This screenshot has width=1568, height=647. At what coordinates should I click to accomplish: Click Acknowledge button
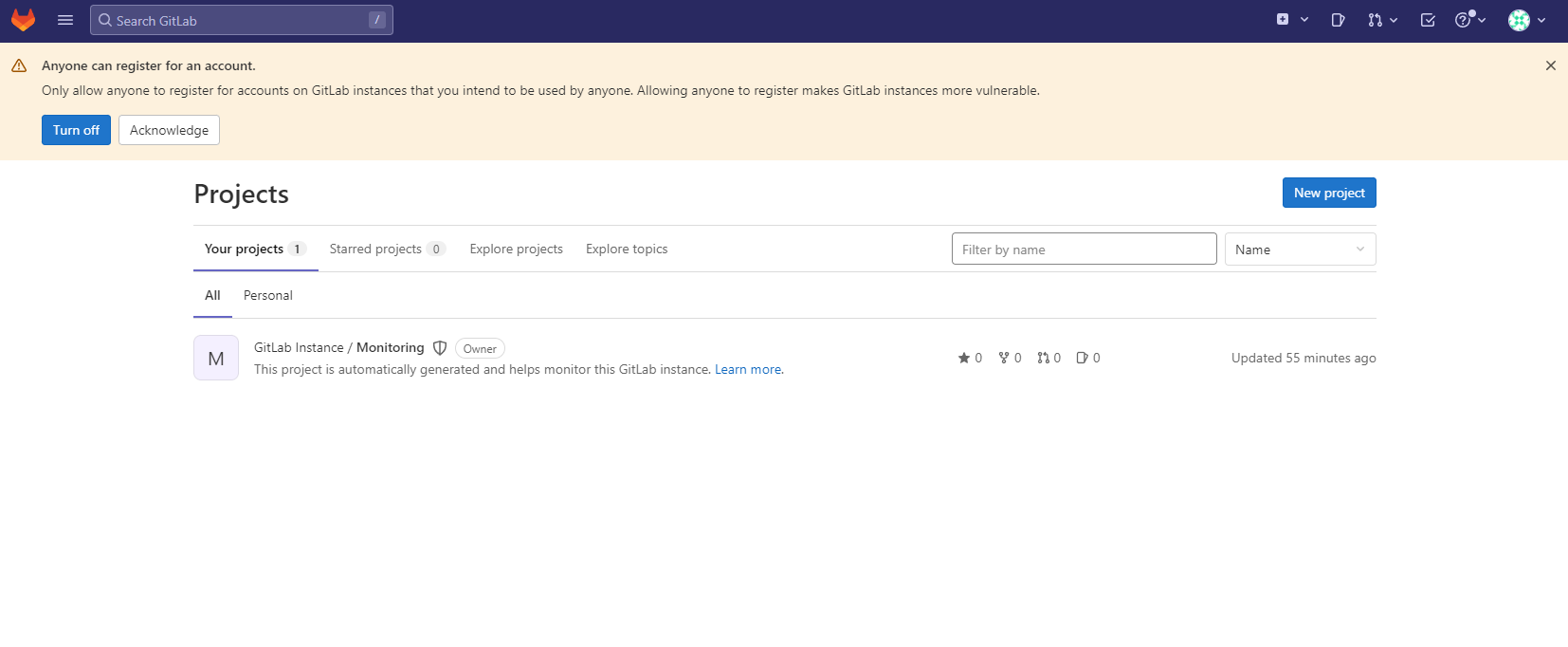169,130
